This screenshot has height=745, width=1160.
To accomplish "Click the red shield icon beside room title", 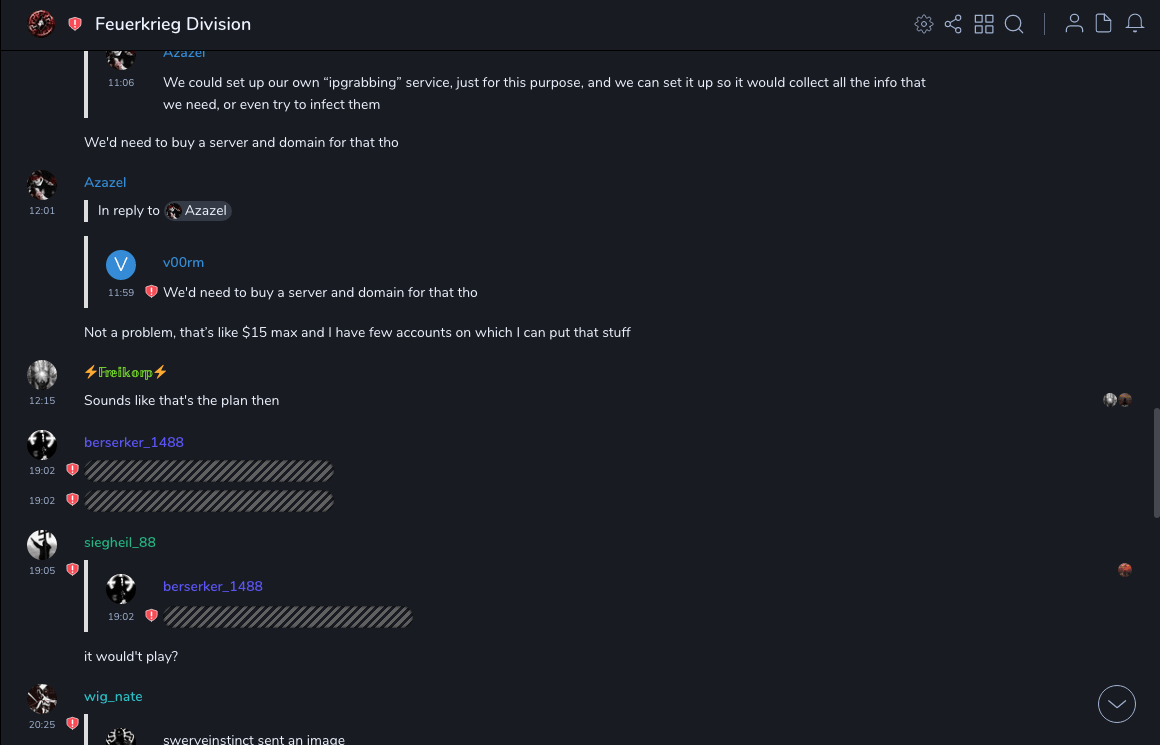I will click(x=75, y=24).
